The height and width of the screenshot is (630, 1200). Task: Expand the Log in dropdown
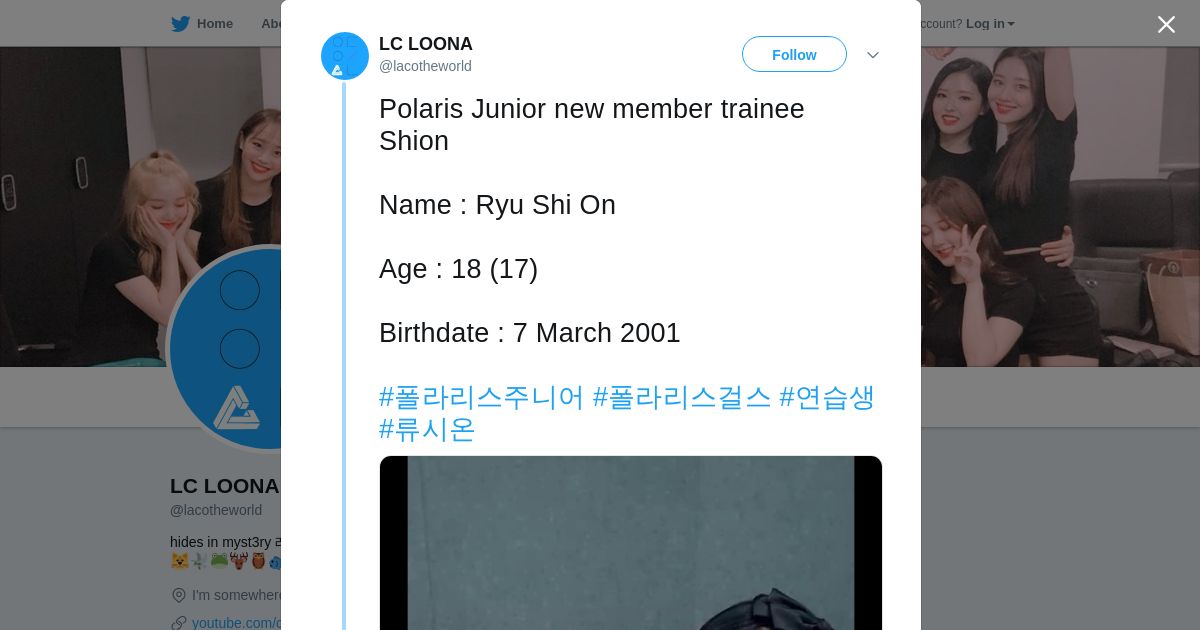(990, 24)
